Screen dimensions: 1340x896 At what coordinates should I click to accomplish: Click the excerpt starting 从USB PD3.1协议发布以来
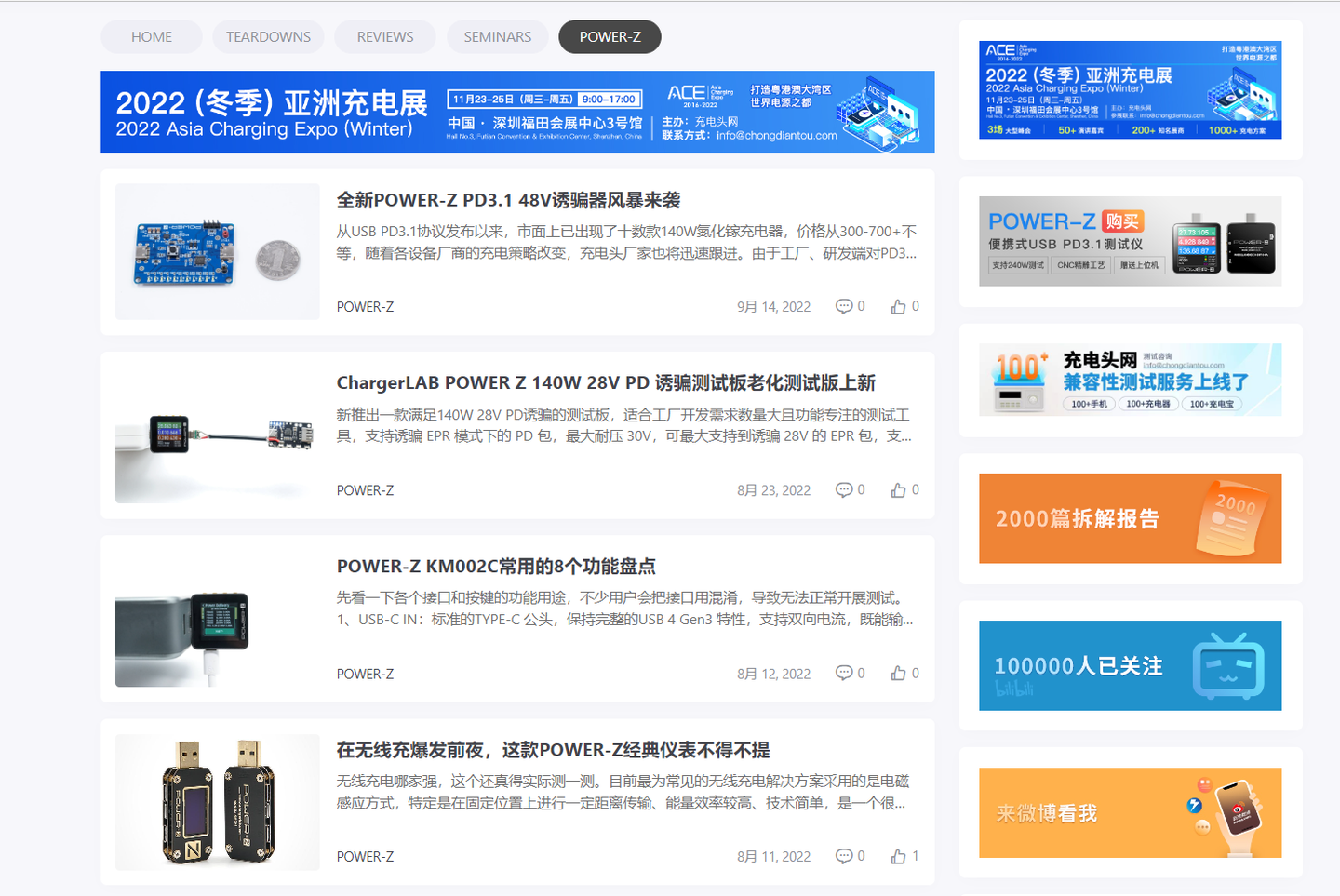pyautogui.click(x=626, y=242)
